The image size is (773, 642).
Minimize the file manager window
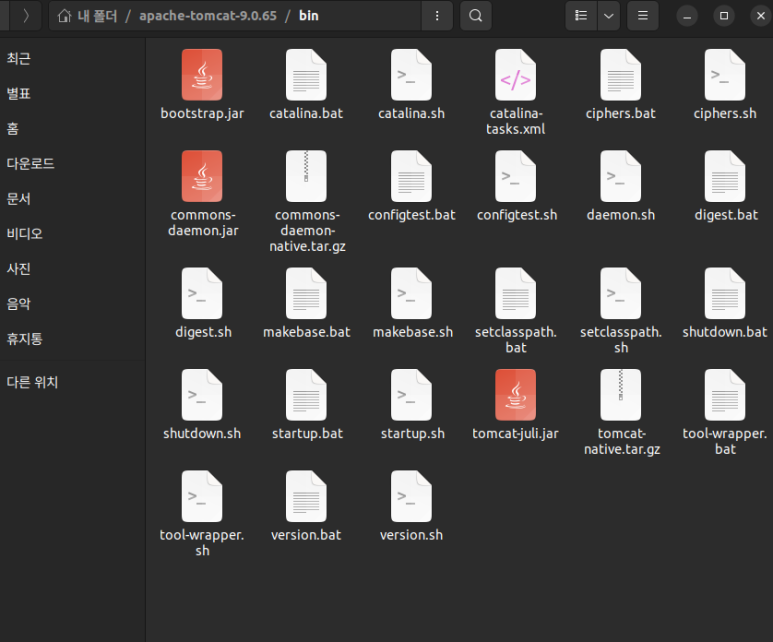pos(687,16)
